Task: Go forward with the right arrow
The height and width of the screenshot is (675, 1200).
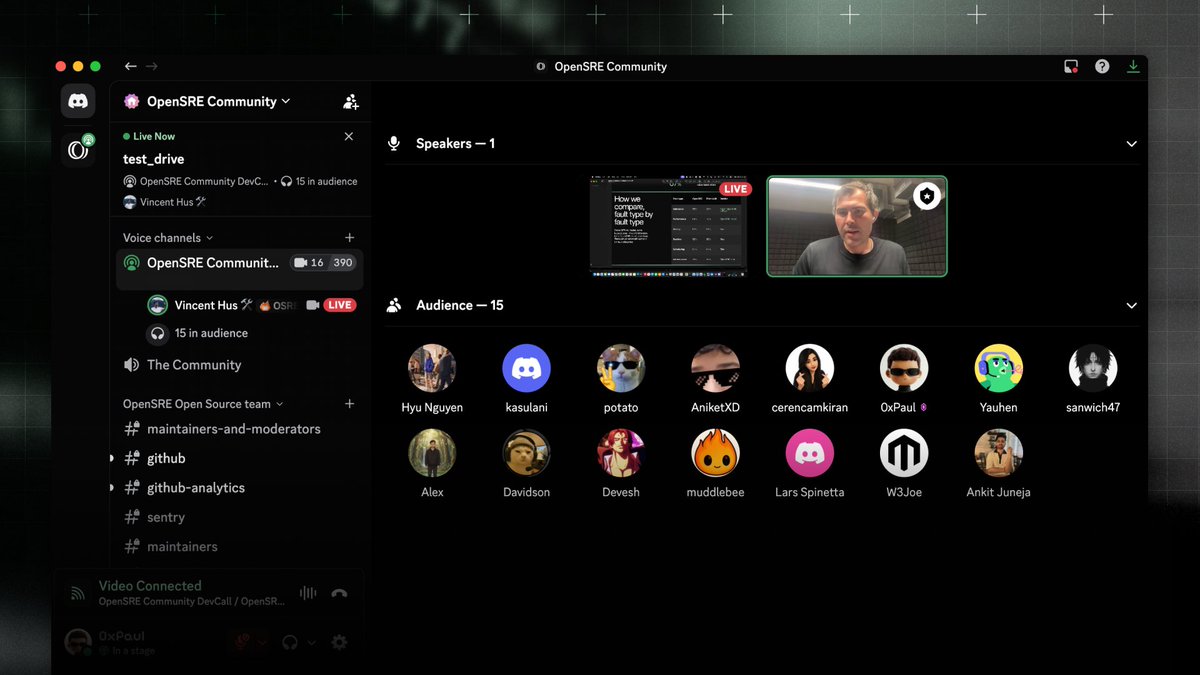Action: click(x=152, y=66)
